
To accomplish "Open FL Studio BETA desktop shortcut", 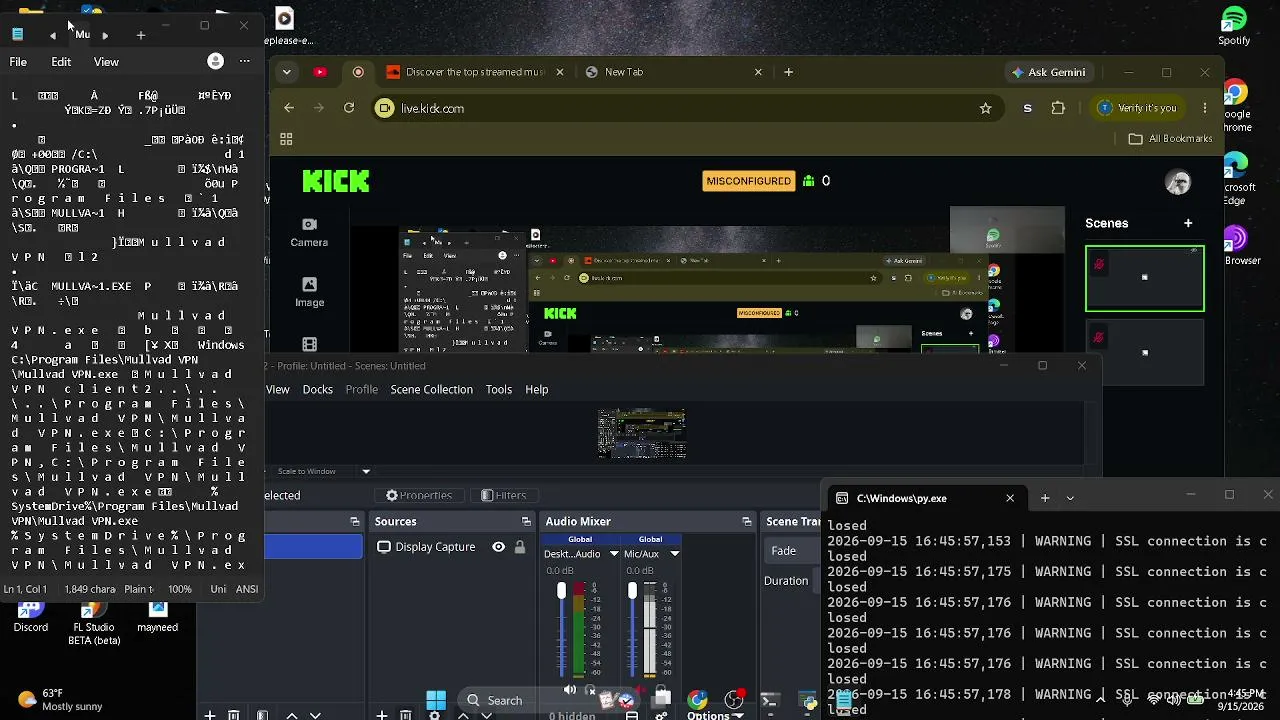I will click(93, 623).
